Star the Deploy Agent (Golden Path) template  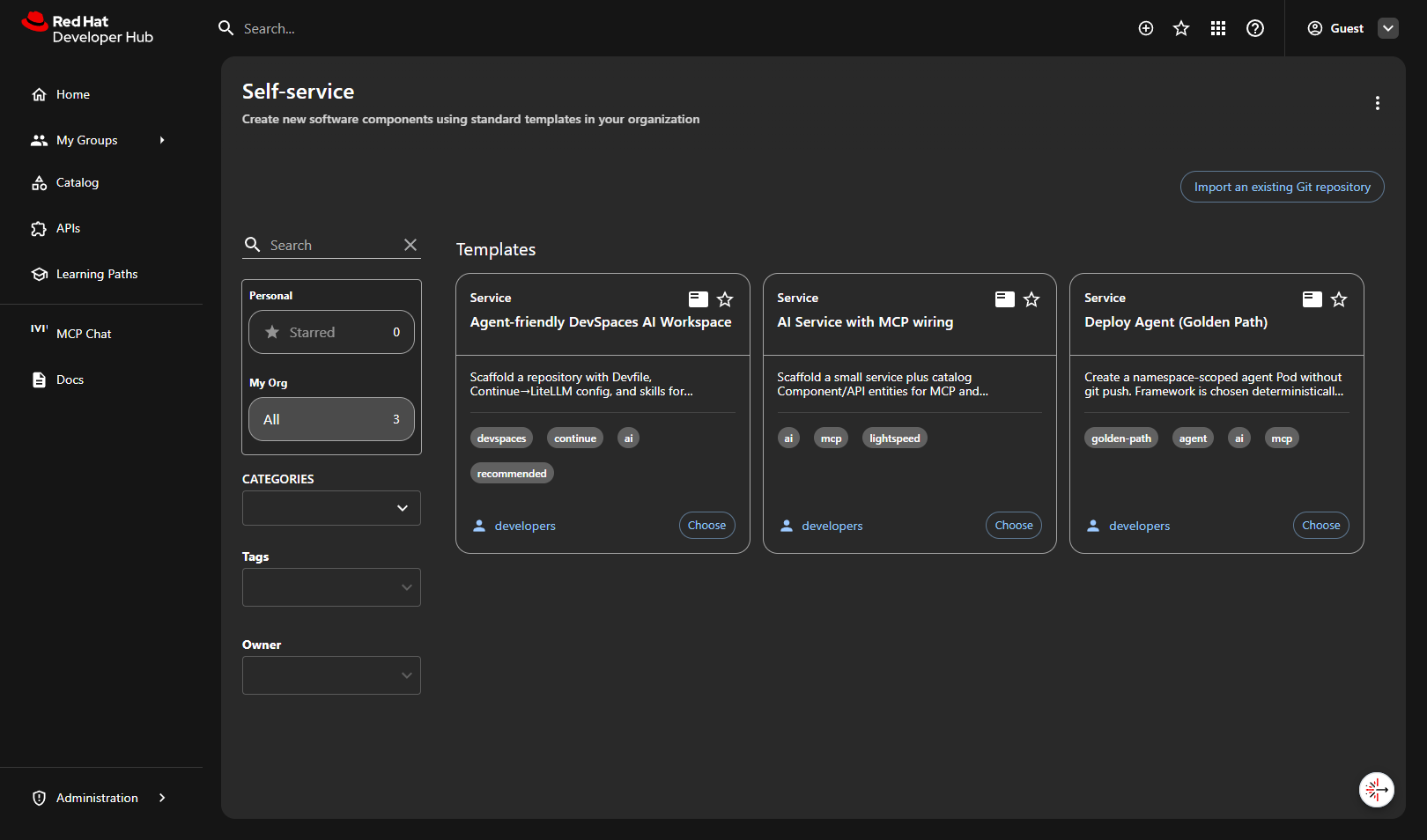tap(1339, 299)
